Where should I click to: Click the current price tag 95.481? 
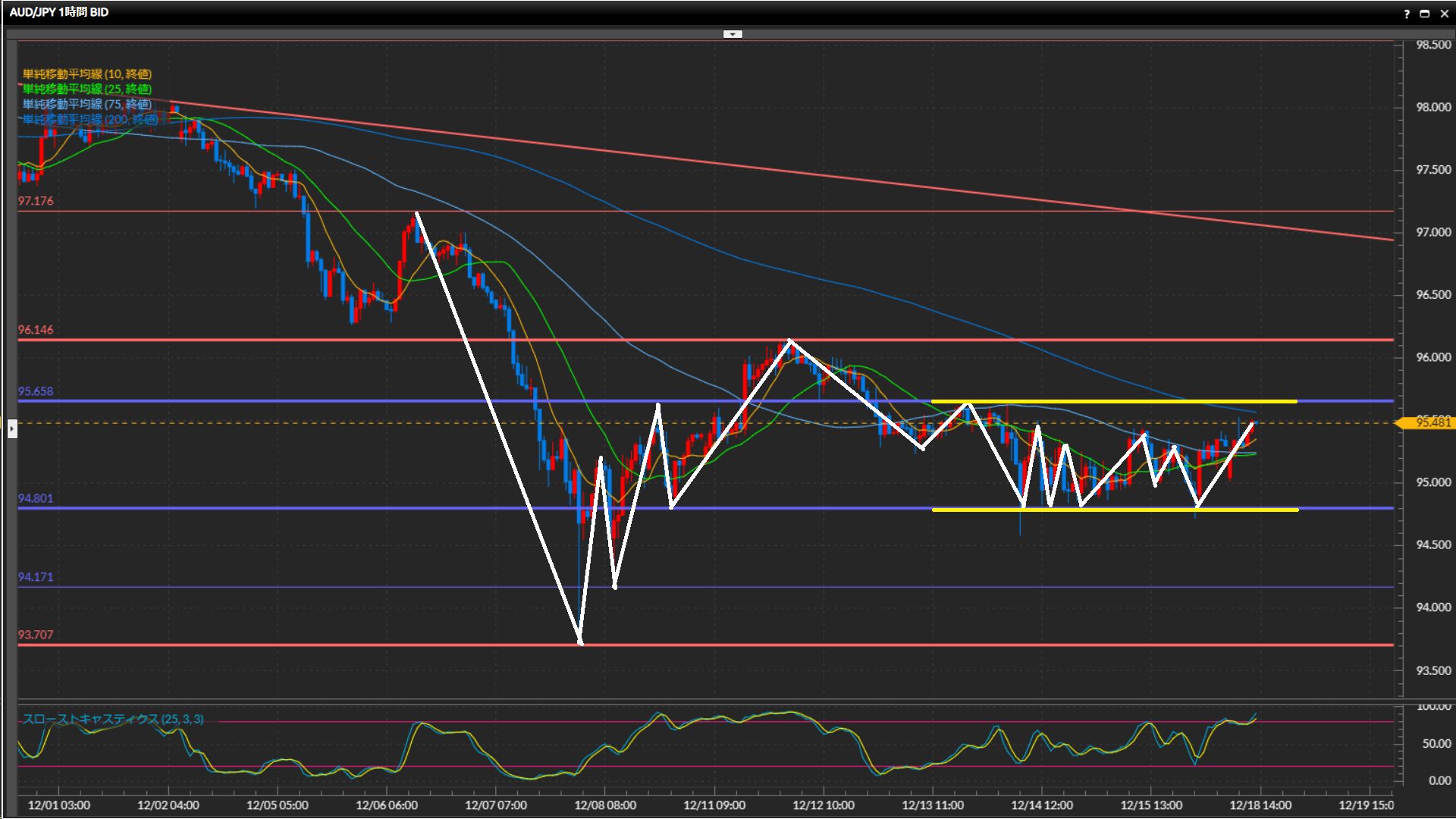click(x=1432, y=422)
